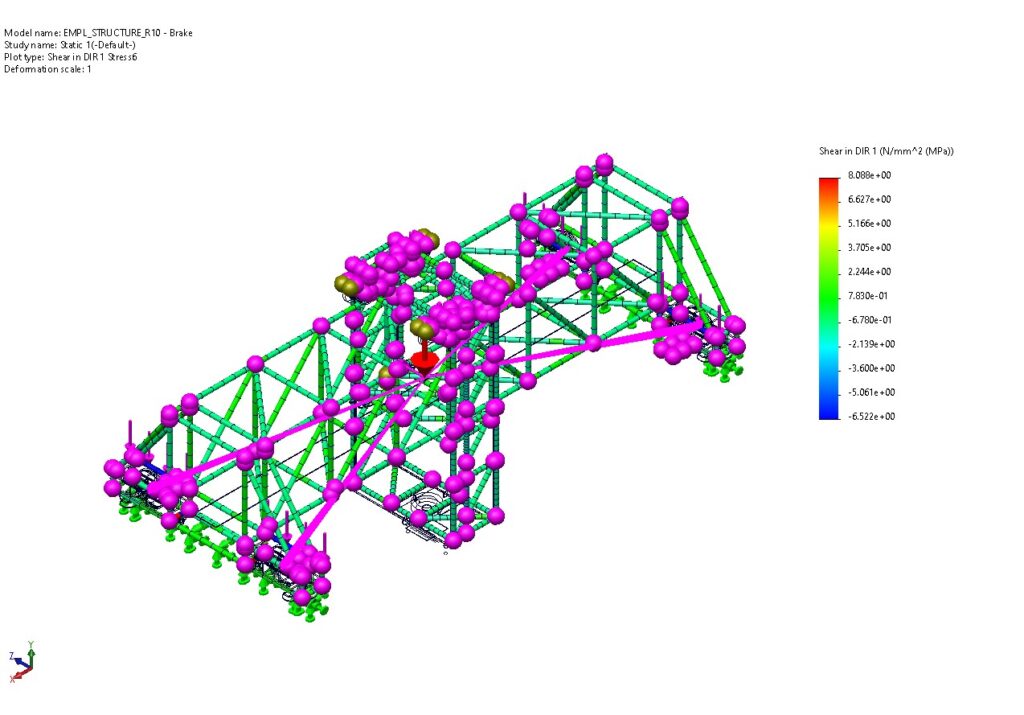Click the Study name Static 1 text

[x=70, y=45]
